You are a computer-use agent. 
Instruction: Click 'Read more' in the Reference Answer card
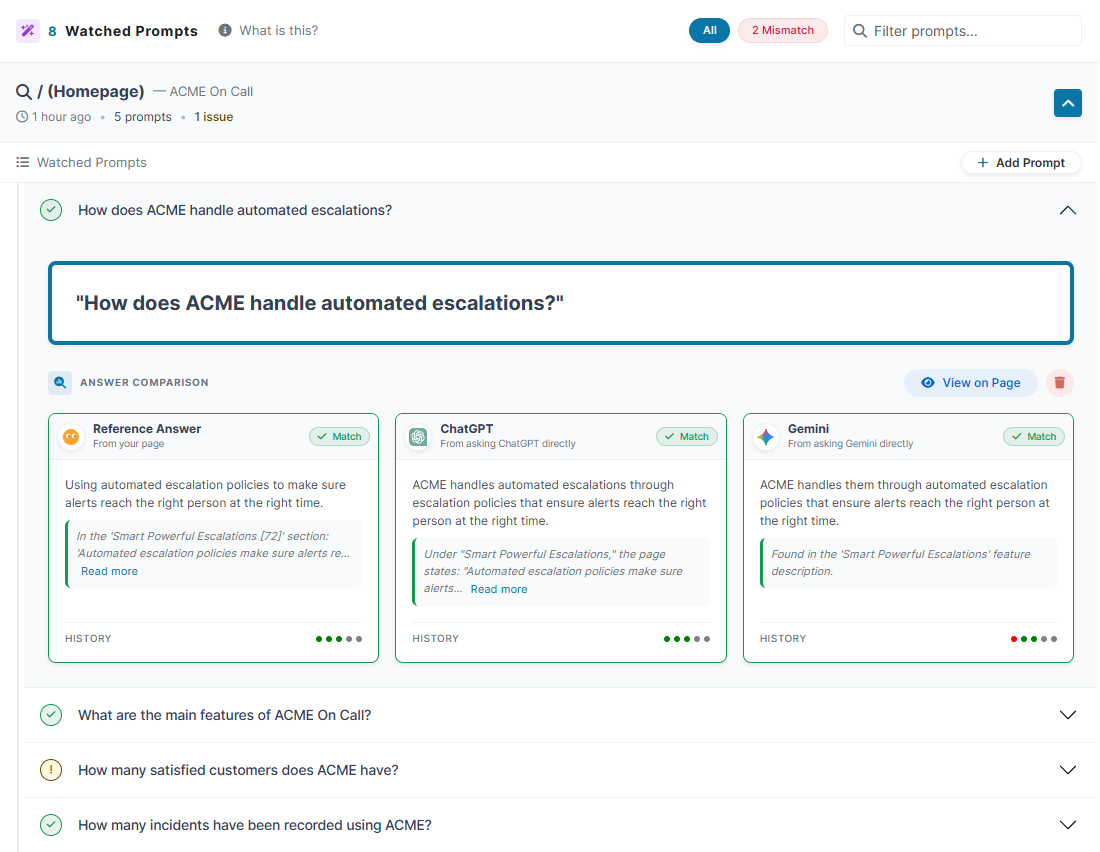tap(109, 571)
